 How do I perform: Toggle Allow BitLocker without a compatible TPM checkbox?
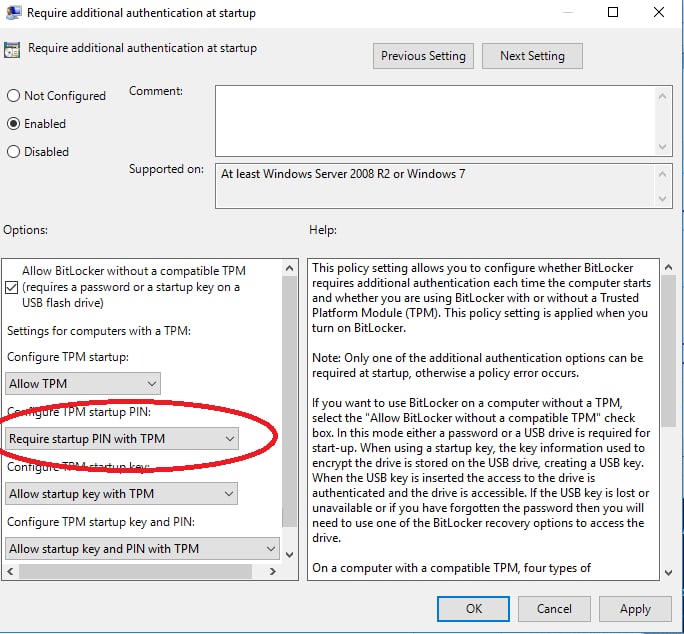click(11, 288)
